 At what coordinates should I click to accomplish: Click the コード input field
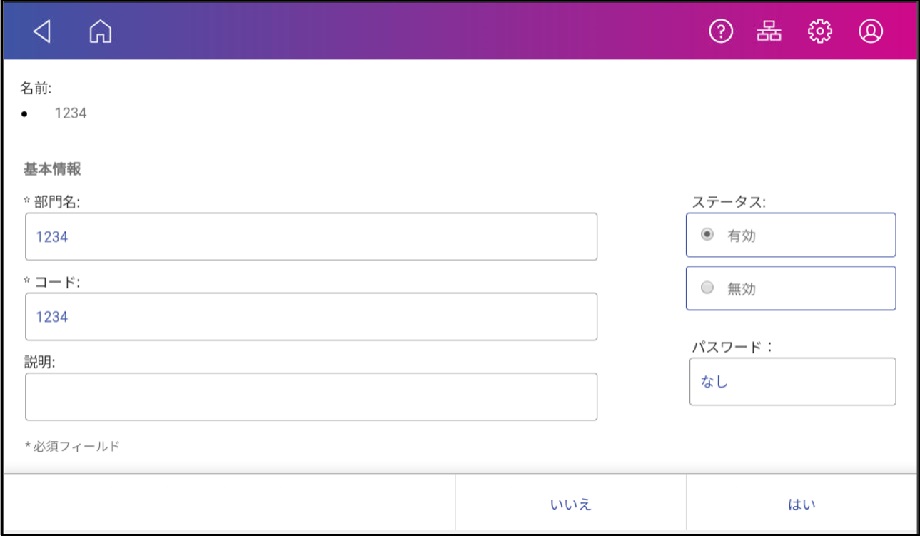311,317
